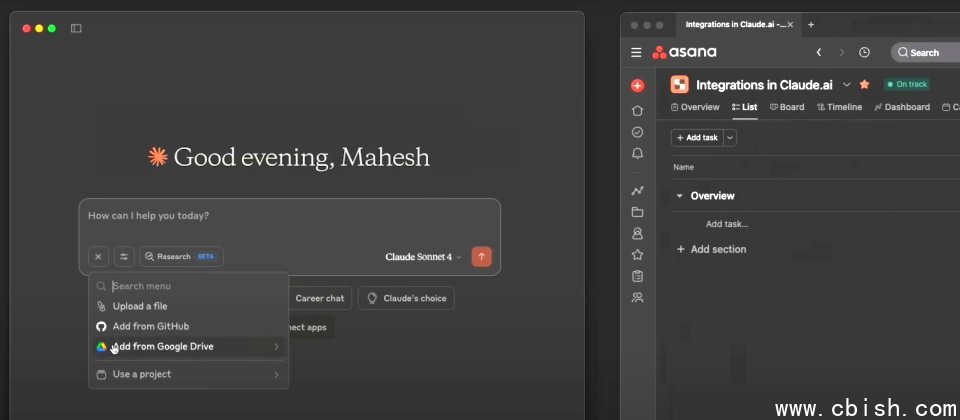Viewport: 960px width, 420px height.
Task: Open My Tasks check icon in Asana sidebar
Action: click(637, 132)
